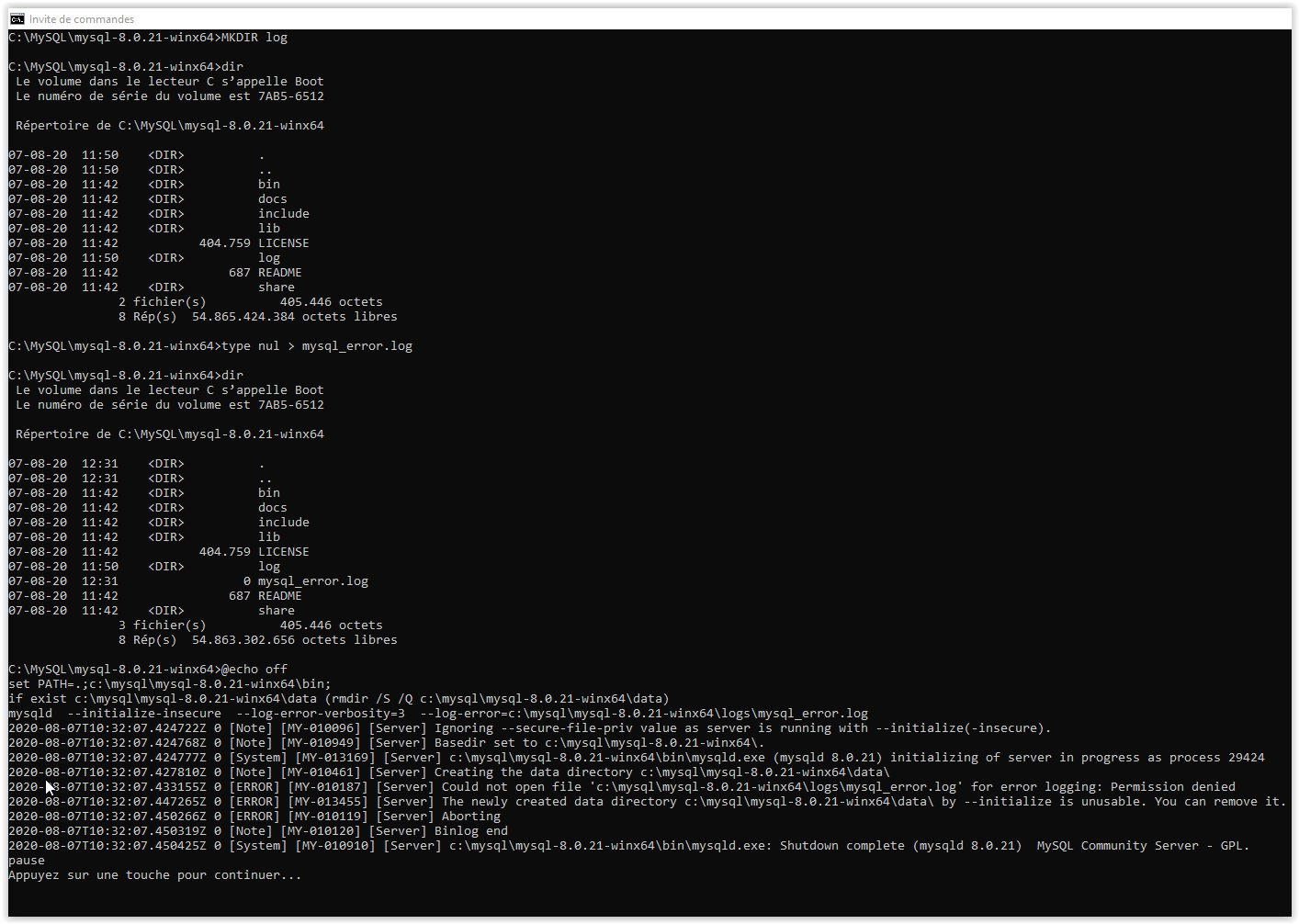Click the 'type nul > mysql_error.log' command
This screenshot has width=1299, height=924.
pyautogui.click(x=317, y=346)
